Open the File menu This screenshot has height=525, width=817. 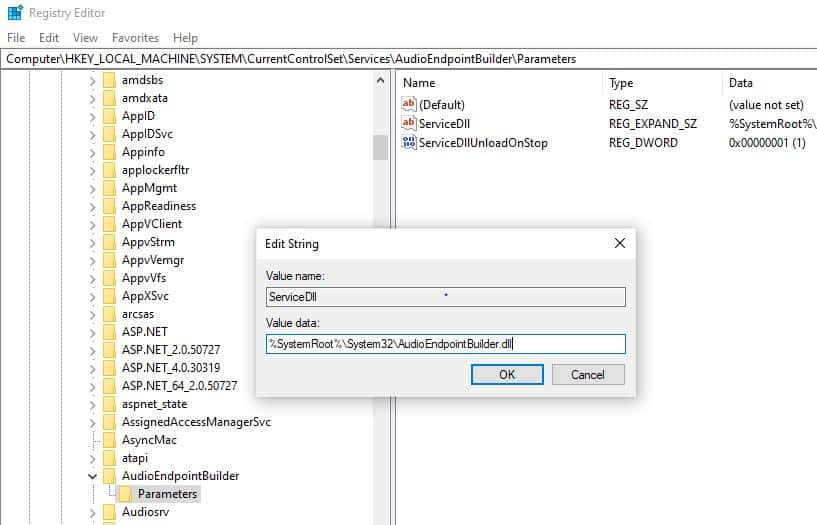[16, 38]
